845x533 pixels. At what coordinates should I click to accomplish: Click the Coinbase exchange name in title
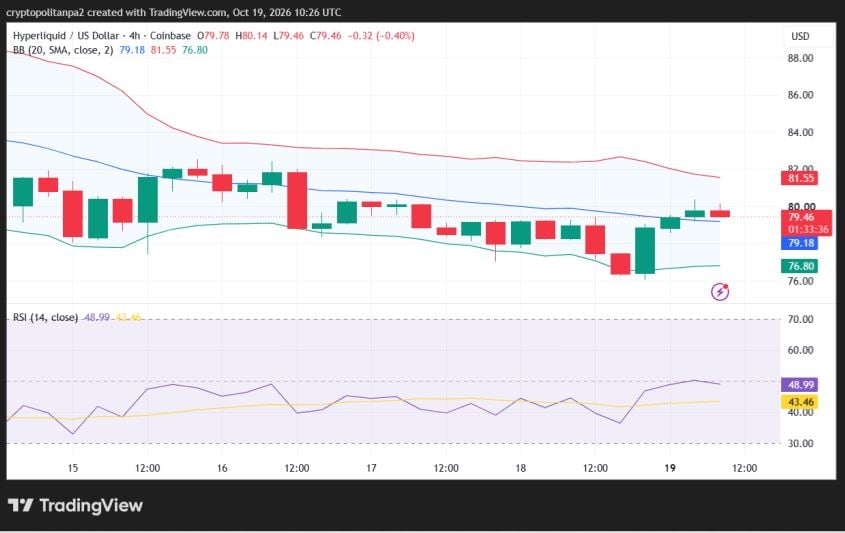click(170, 36)
